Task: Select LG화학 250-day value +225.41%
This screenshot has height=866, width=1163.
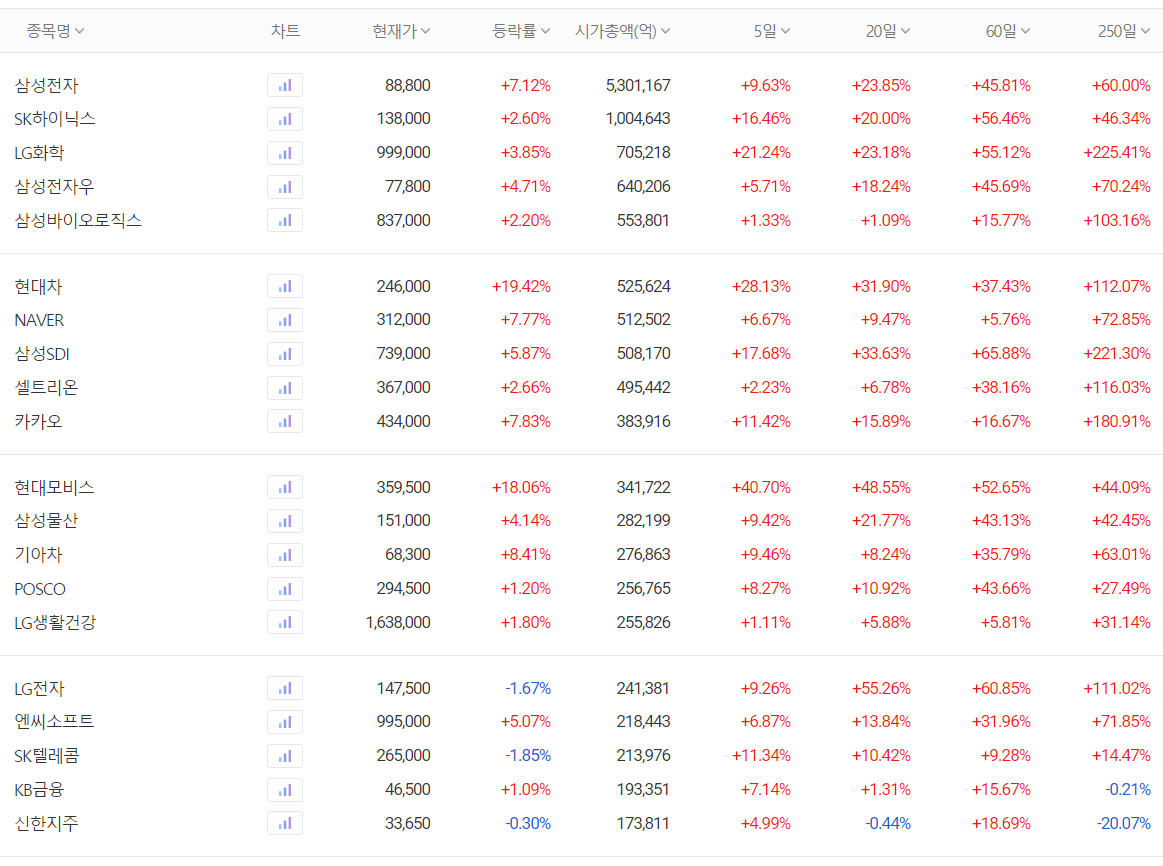Action: pyautogui.click(x=1117, y=153)
